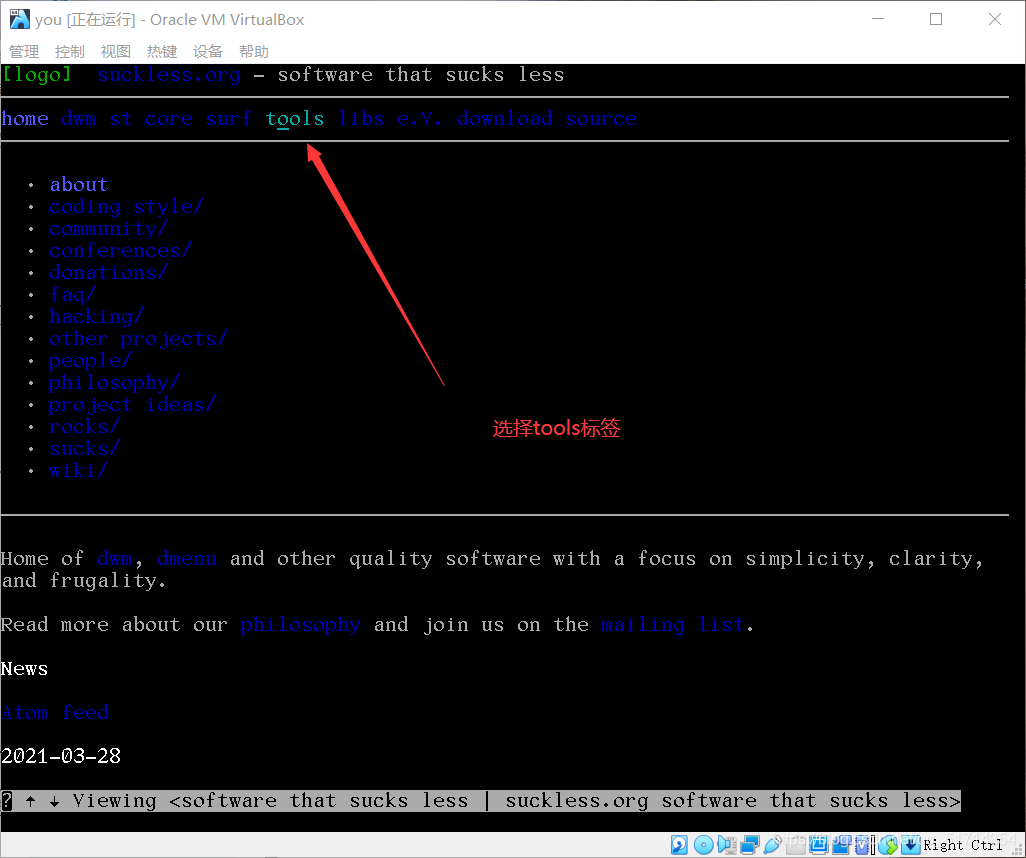Image resolution: width=1026 pixels, height=858 pixels.
Task: Follow the suckless.org header link
Action: click(x=169, y=75)
